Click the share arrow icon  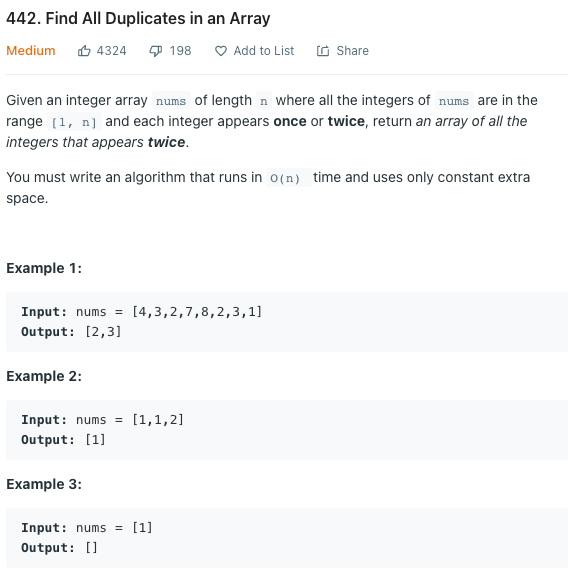[323, 51]
